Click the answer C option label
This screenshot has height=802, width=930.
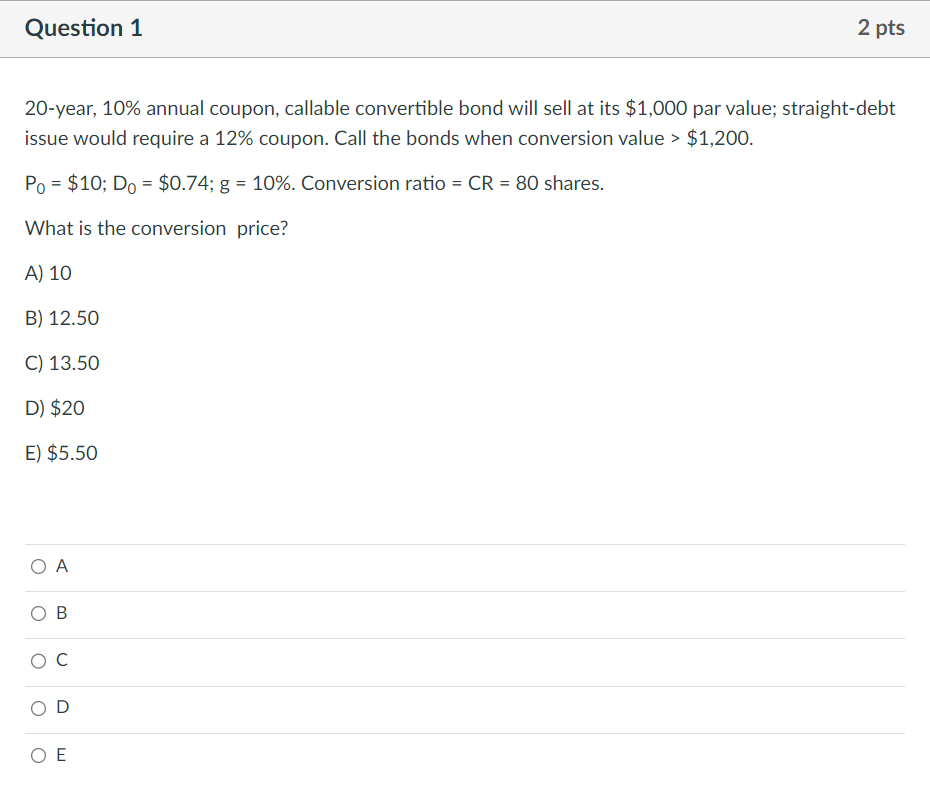(x=62, y=660)
